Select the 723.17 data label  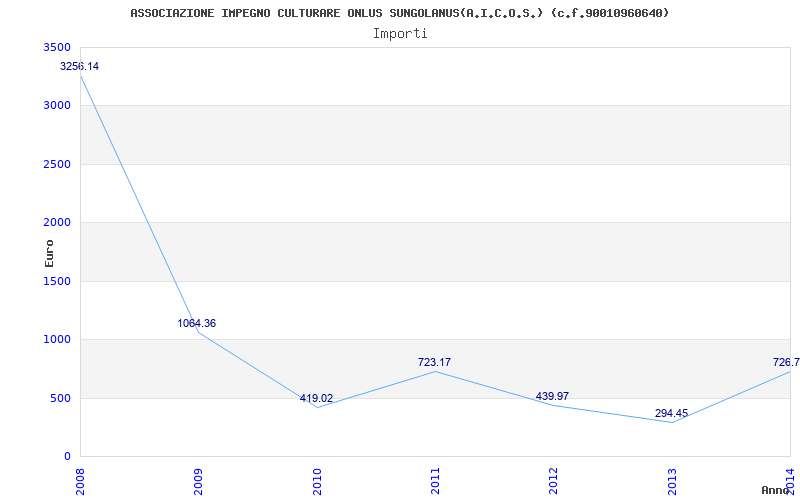[434, 363]
